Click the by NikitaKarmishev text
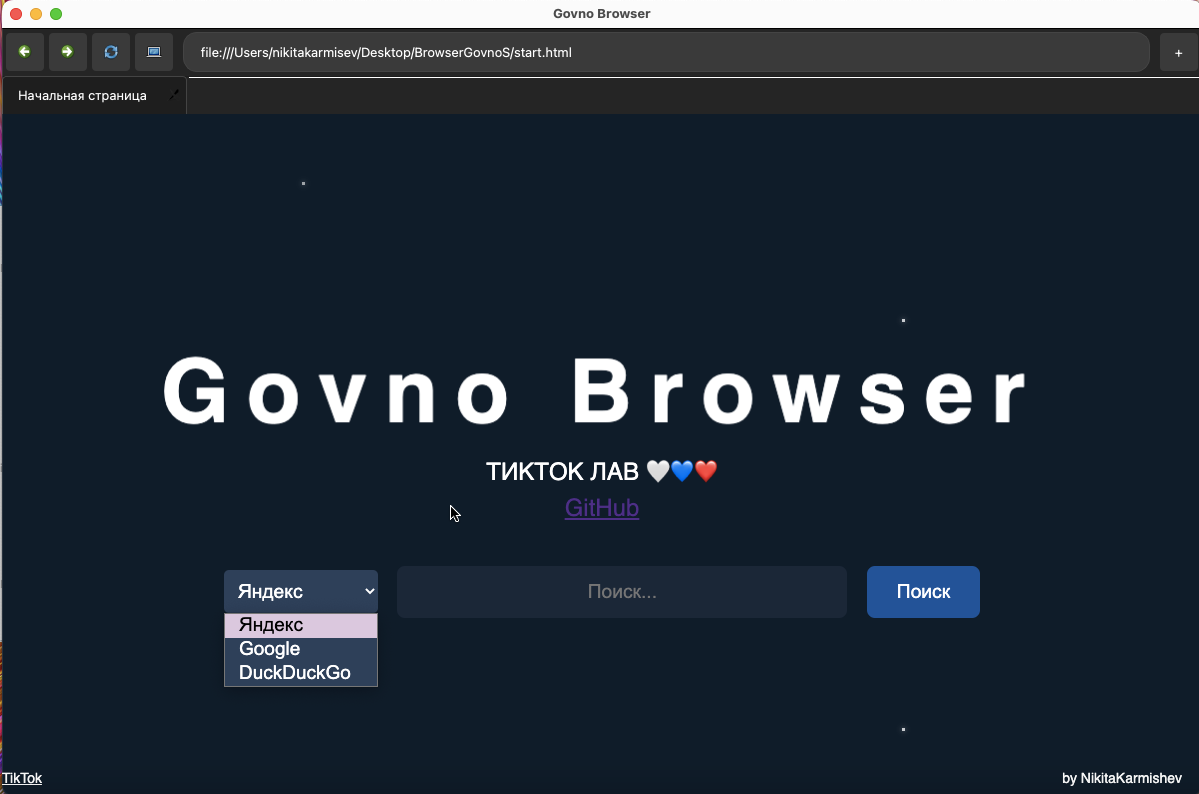 click(x=1122, y=778)
